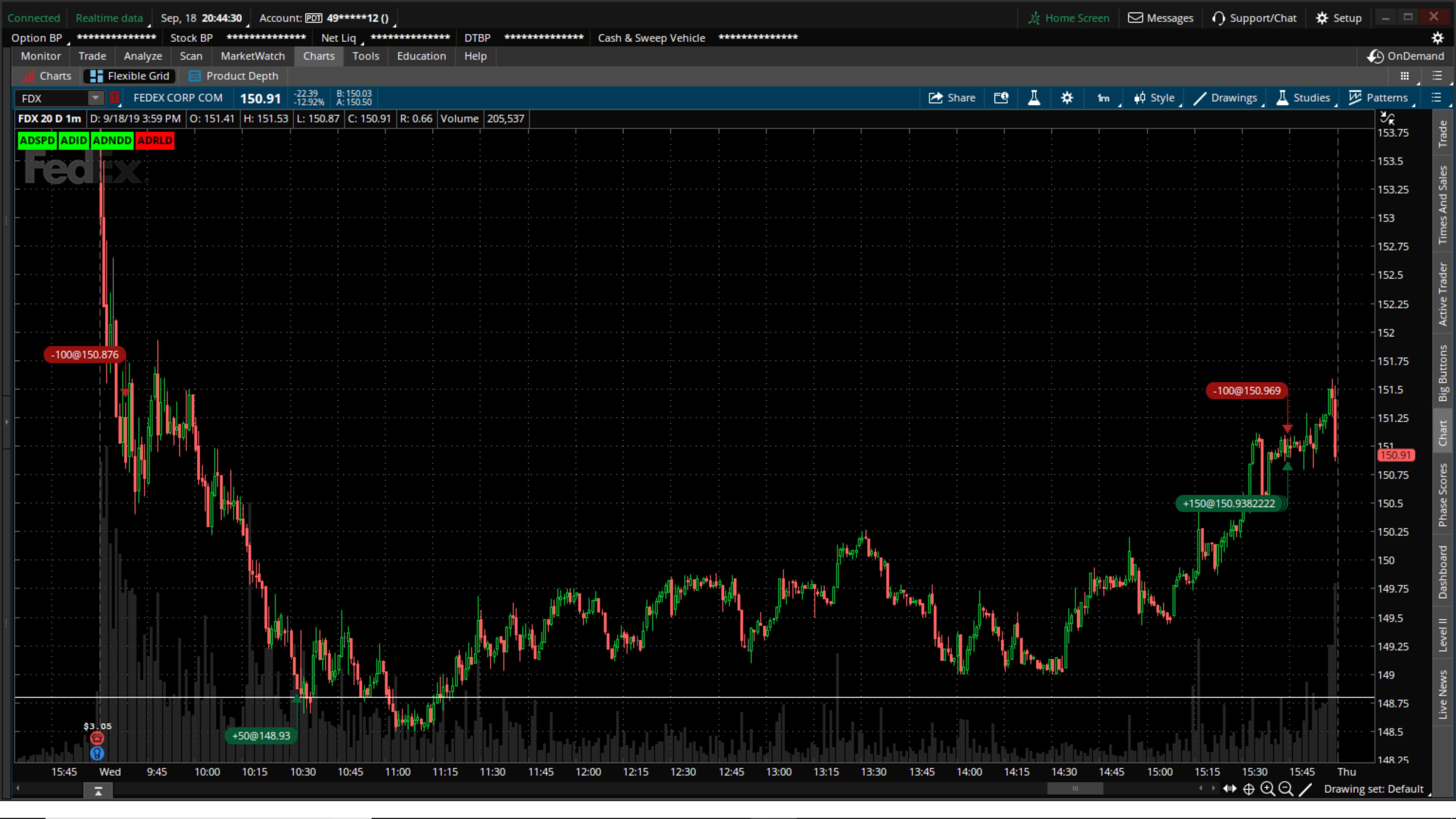Click the Share button

[x=952, y=98]
